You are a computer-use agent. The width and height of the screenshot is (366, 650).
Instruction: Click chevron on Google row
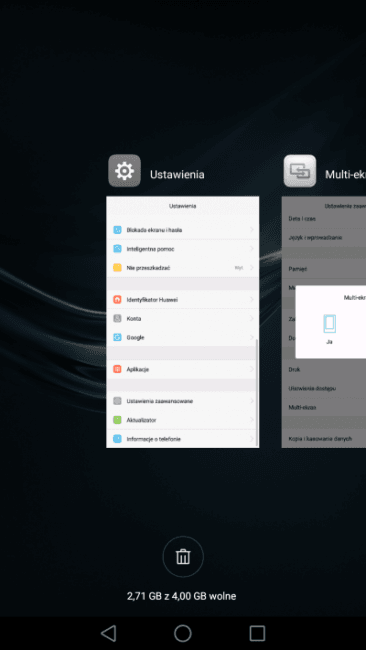(x=252, y=337)
